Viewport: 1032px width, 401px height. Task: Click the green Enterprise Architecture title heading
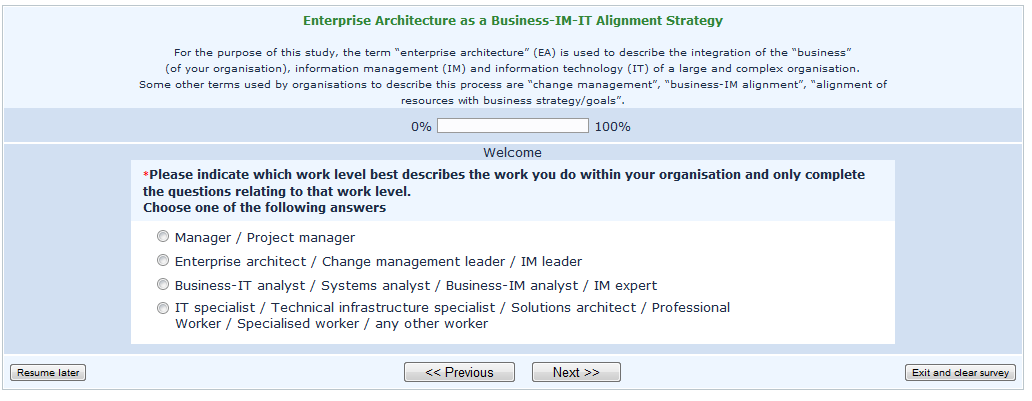pyautogui.click(x=512, y=20)
